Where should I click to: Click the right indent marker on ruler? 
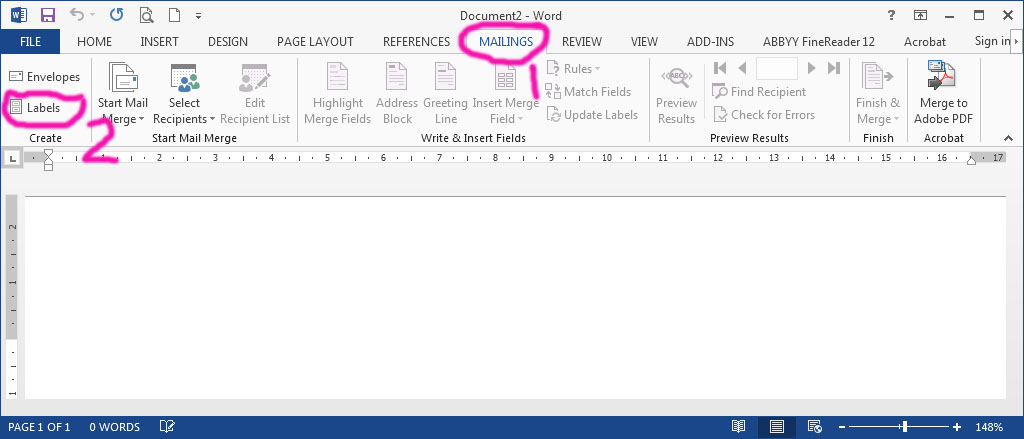pos(970,161)
